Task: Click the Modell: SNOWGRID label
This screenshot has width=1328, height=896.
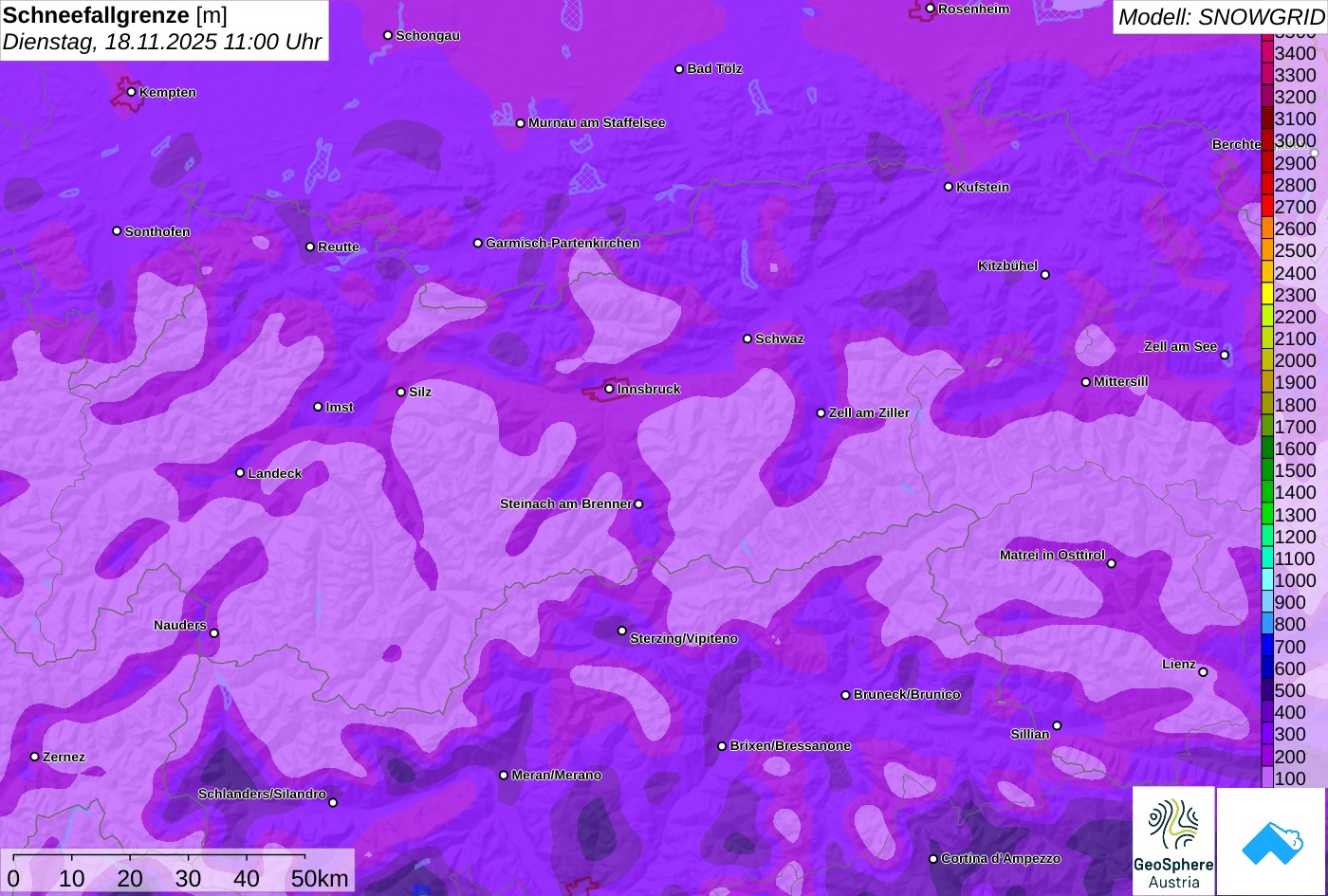Action: [1221, 16]
